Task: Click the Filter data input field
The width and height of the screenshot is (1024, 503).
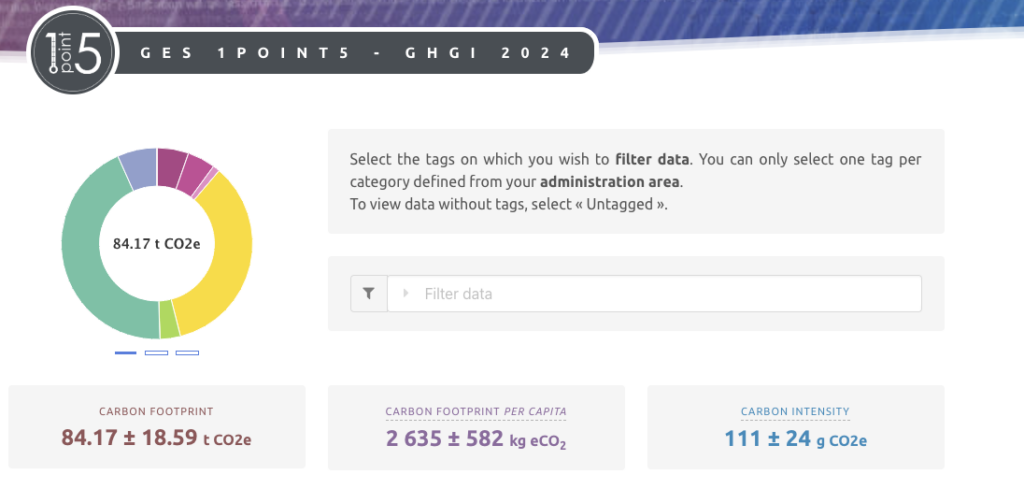Action: coord(660,294)
